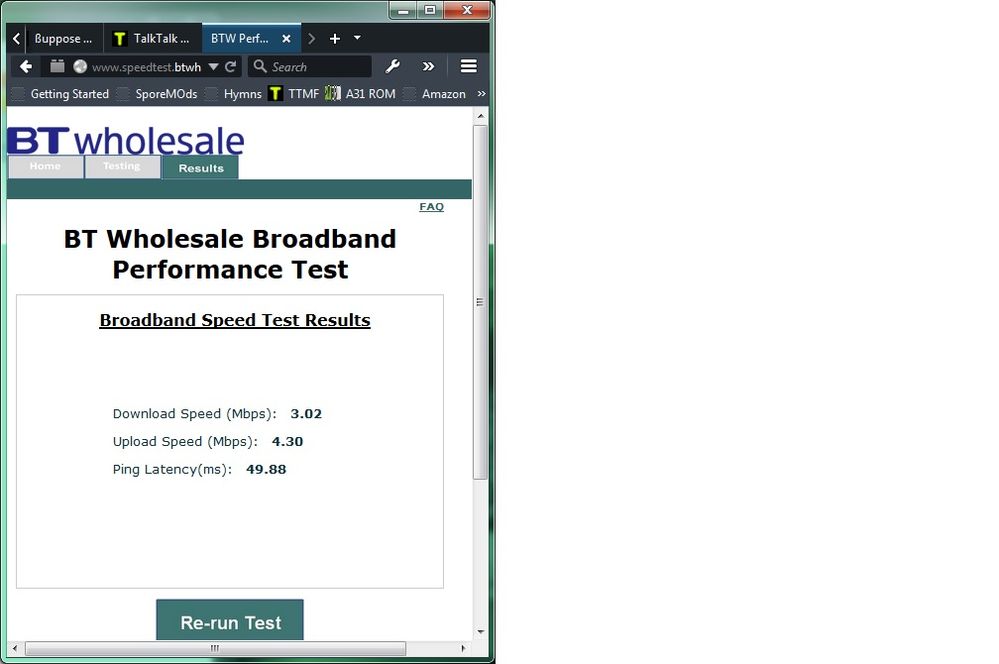Screen dimensions: 999x664
Task: Open the SporeMOds bookmark
Action: coord(158,94)
